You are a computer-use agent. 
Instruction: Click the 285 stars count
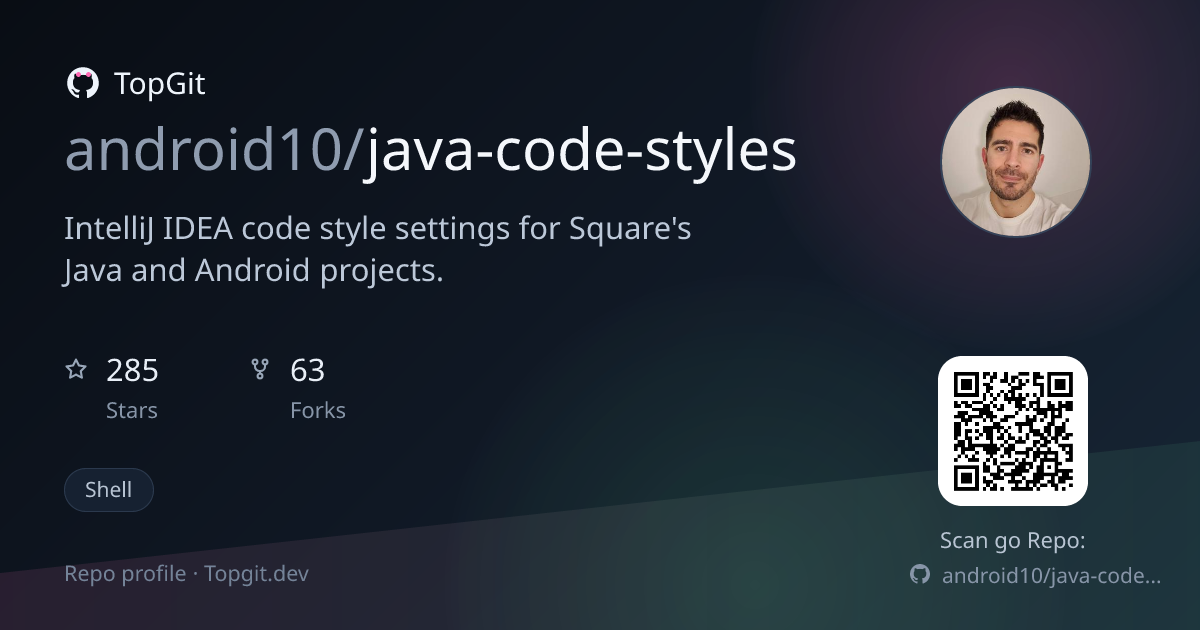[132, 371]
